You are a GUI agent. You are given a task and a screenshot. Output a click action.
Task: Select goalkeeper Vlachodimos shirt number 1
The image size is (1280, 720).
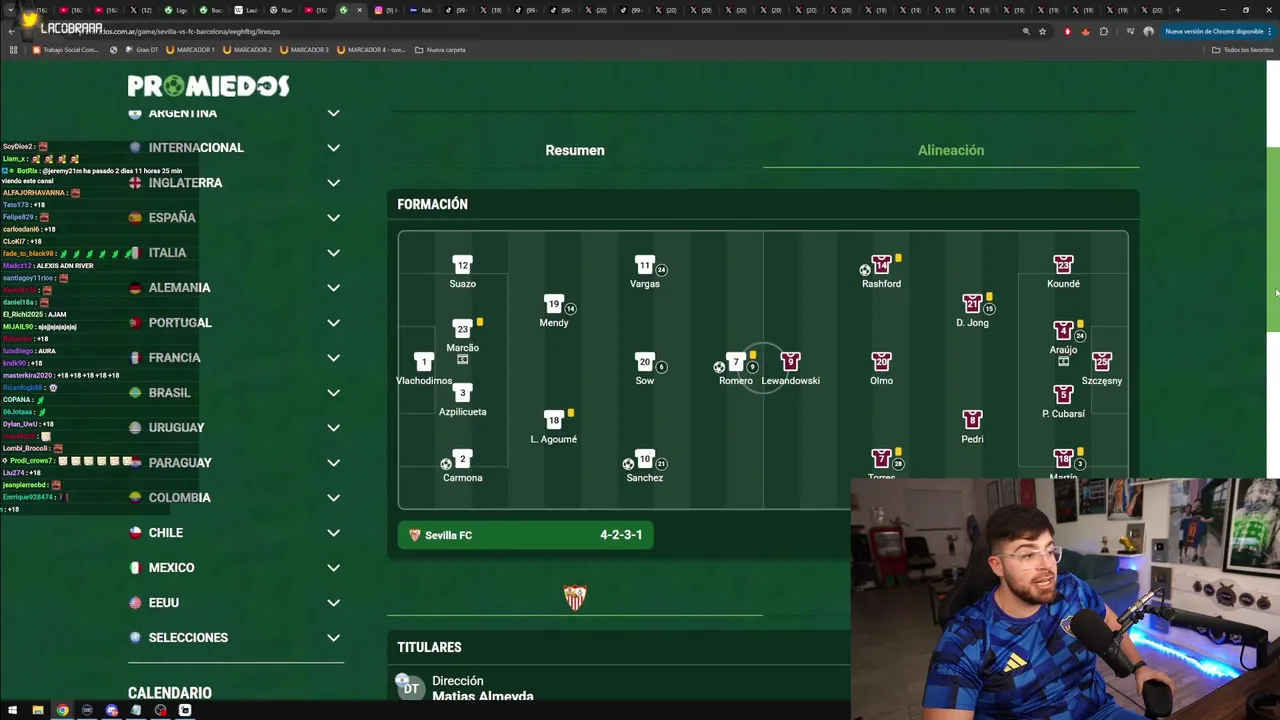tap(424, 362)
